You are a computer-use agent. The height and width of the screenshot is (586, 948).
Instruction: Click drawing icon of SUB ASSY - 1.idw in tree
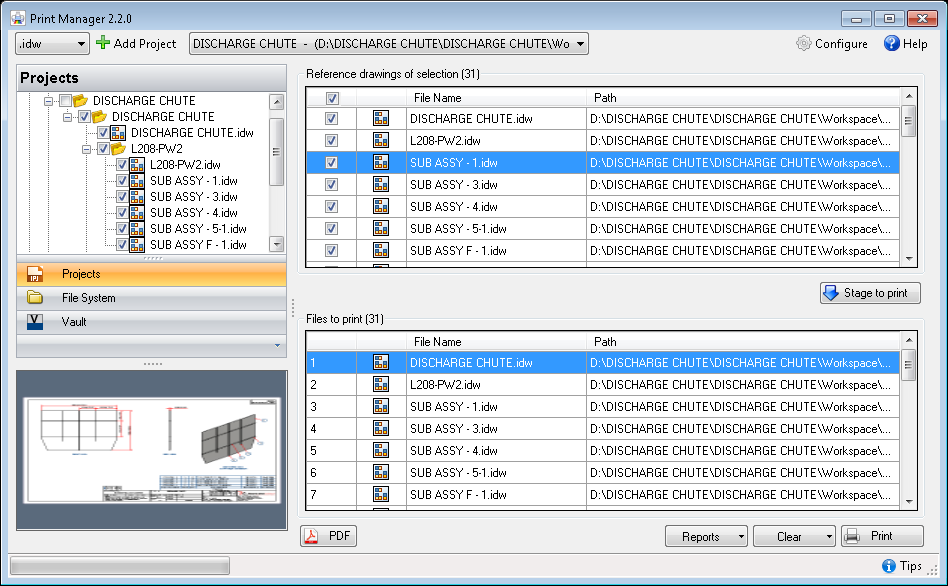pyautogui.click(x=137, y=180)
